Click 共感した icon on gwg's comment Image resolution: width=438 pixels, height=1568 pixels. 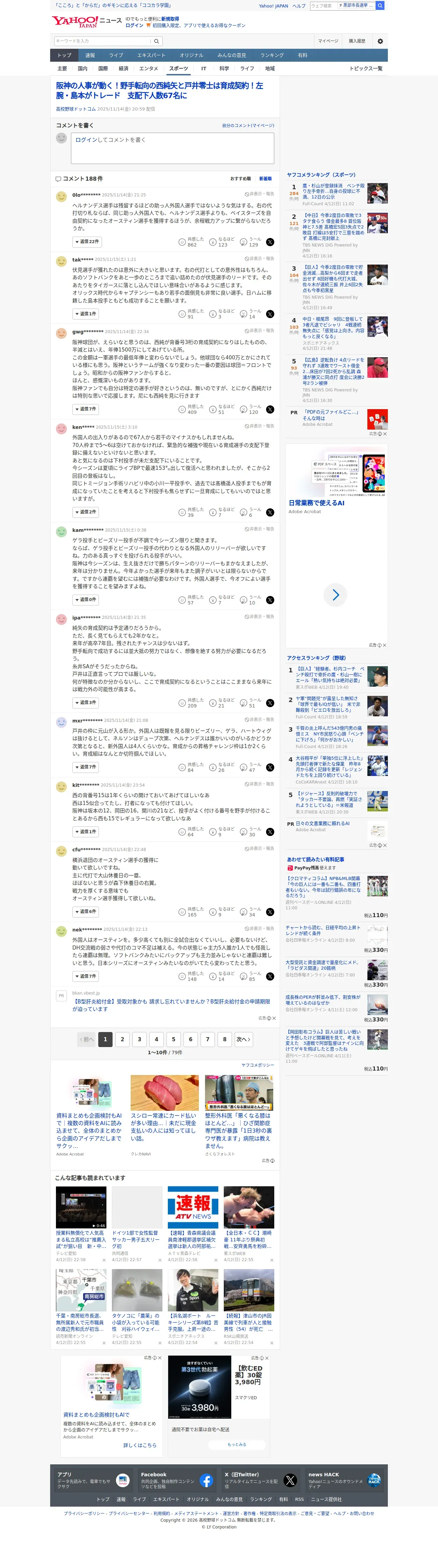click(181, 410)
